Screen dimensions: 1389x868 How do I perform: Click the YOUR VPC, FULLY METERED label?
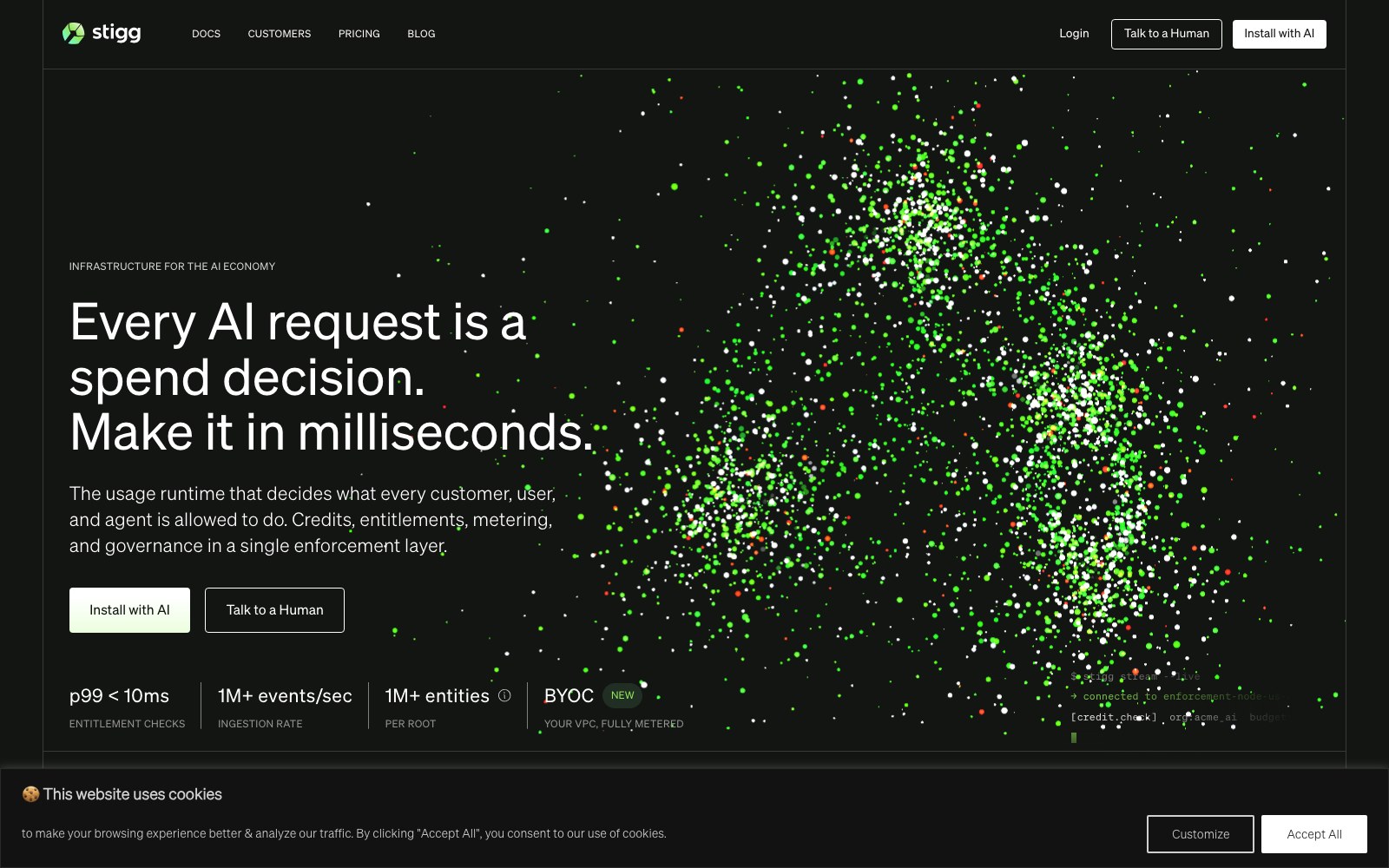[x=614, y=724]
